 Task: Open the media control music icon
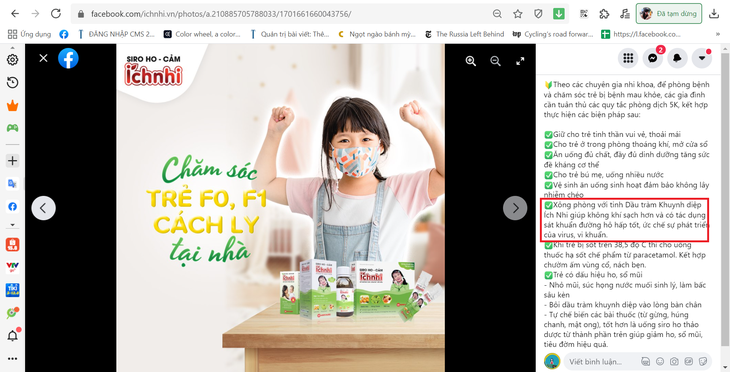pos(625,14)
